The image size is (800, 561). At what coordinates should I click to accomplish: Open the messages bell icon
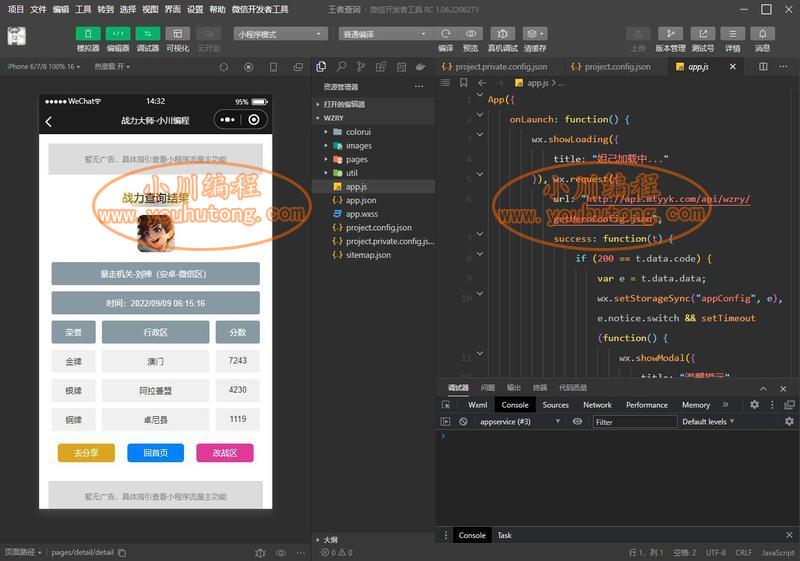point(762,34)
